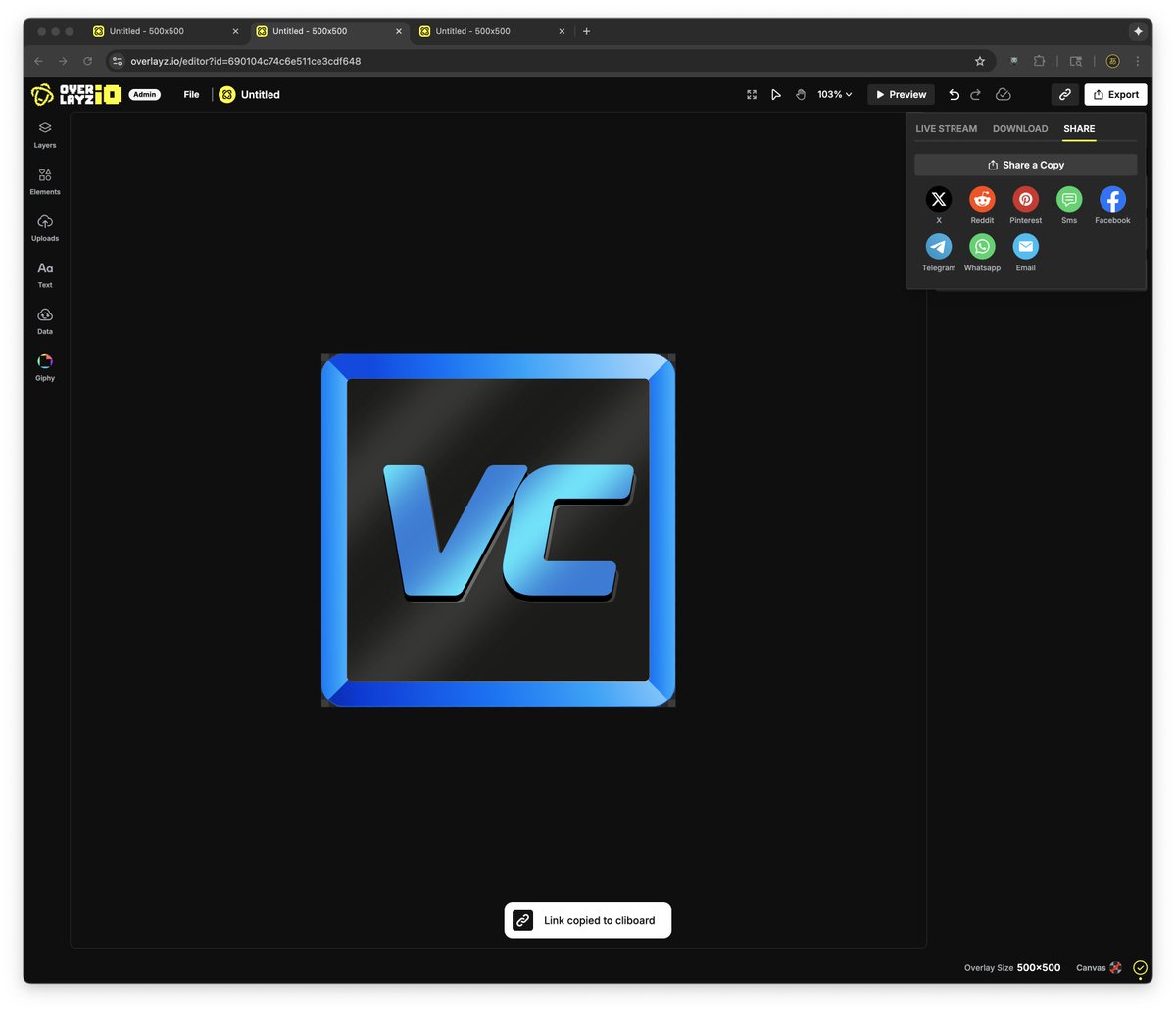
Task: Click the Link copied toast notification
Action: 588,920
